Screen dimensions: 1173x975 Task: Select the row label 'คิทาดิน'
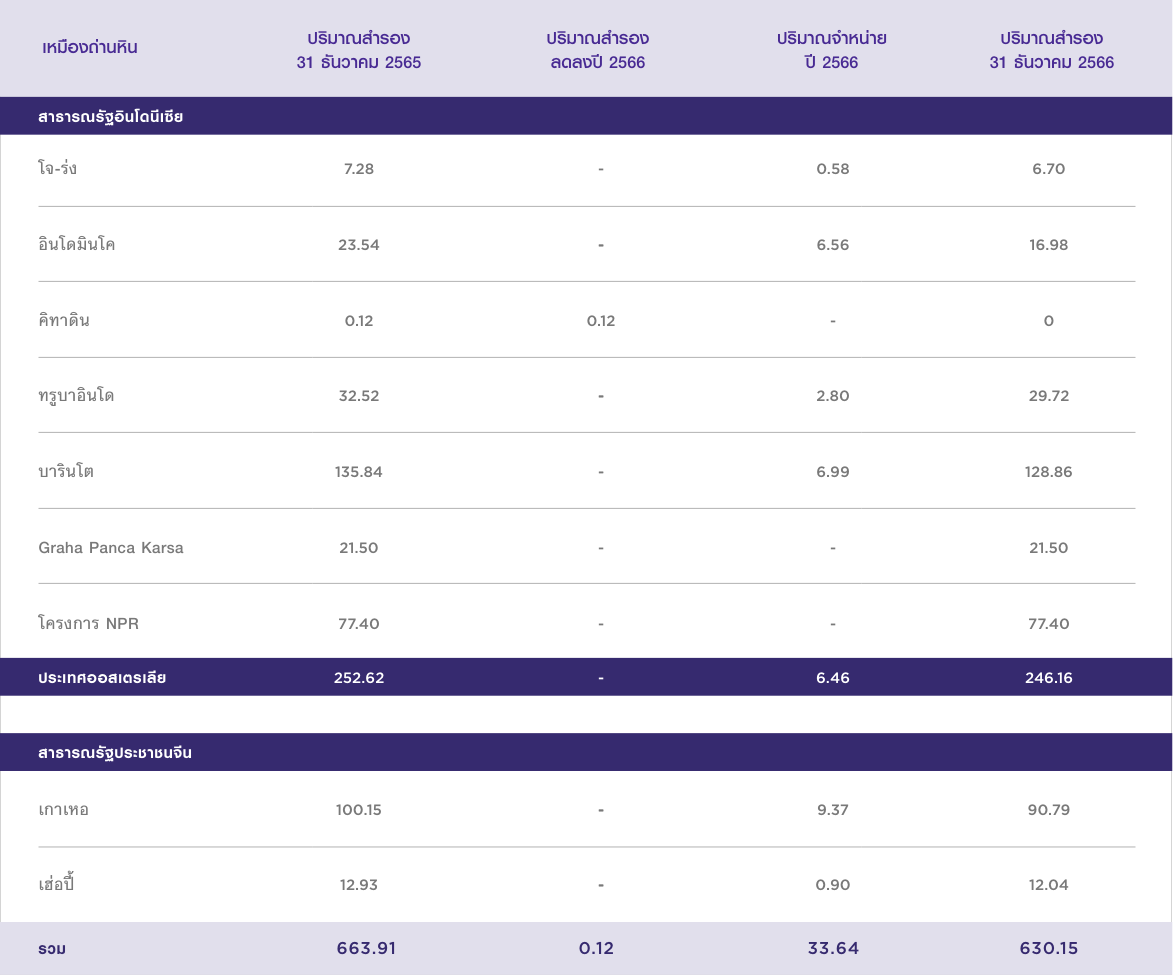64,320
